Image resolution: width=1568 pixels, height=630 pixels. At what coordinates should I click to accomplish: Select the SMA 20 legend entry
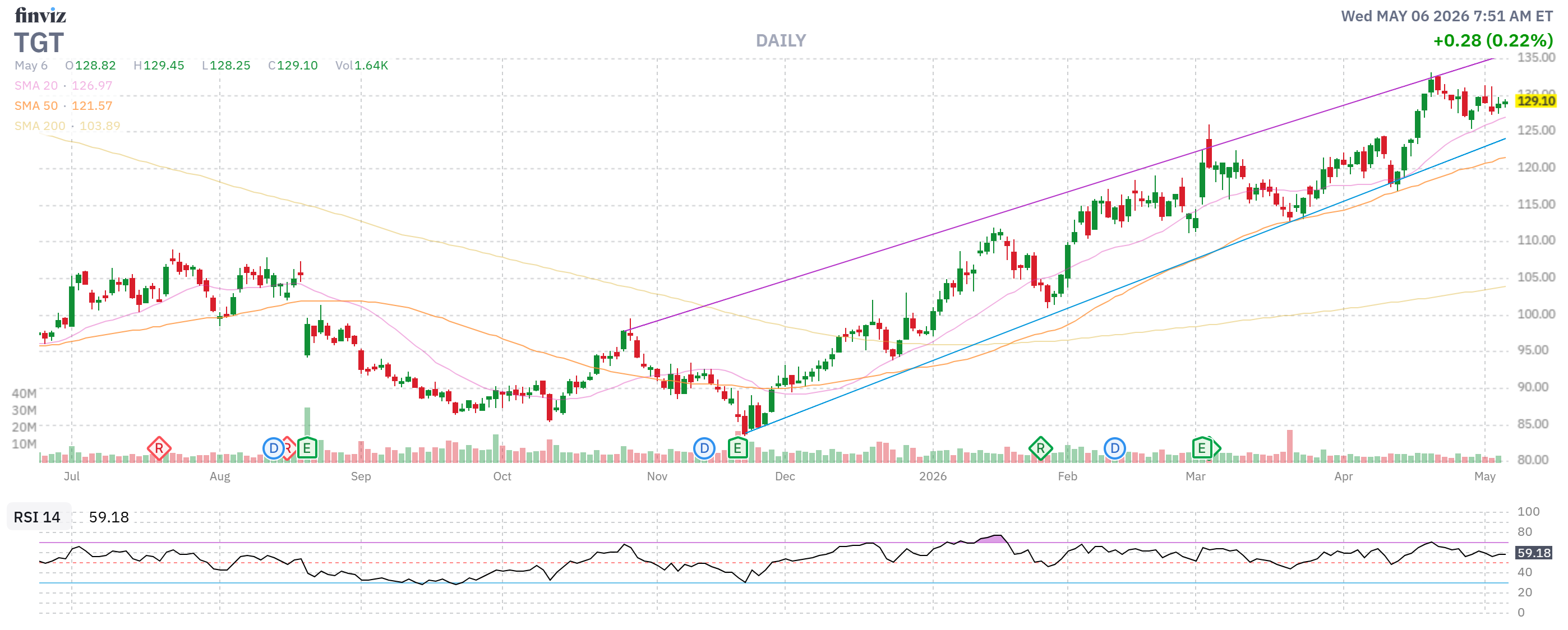click(63, 86)
